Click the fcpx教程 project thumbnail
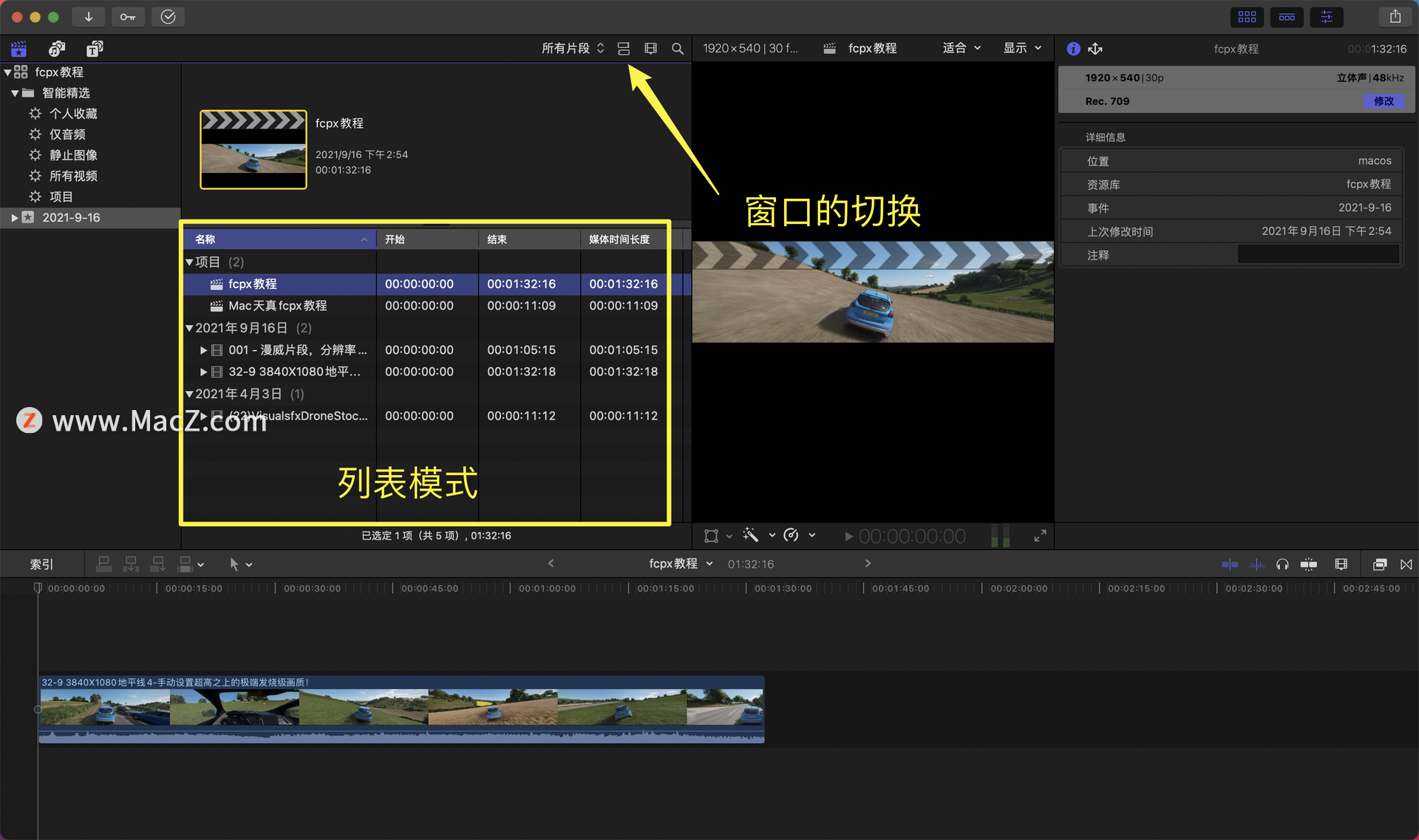This screenshot has height=840, width=1419. 253,150
